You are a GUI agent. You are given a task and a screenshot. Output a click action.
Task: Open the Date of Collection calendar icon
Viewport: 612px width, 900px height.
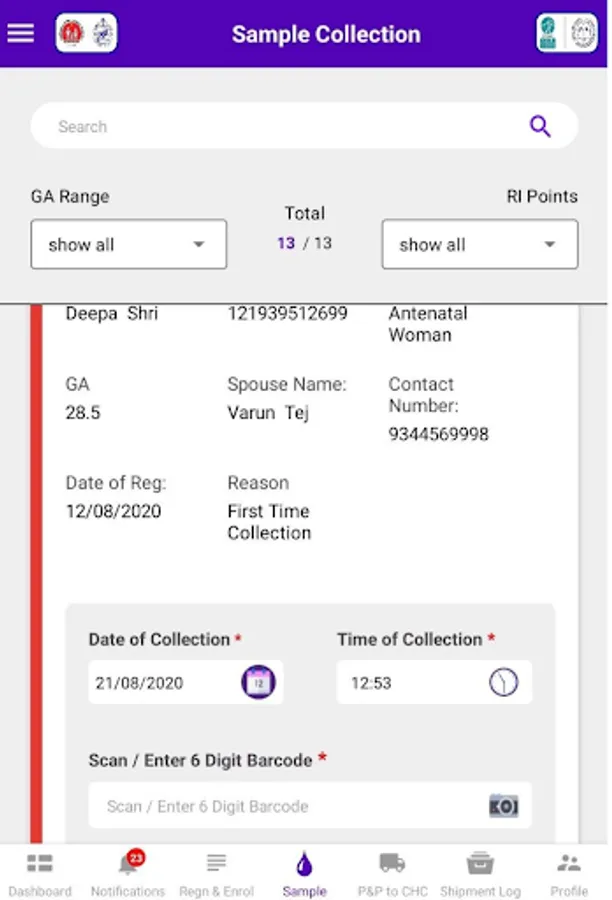point(258,683)
